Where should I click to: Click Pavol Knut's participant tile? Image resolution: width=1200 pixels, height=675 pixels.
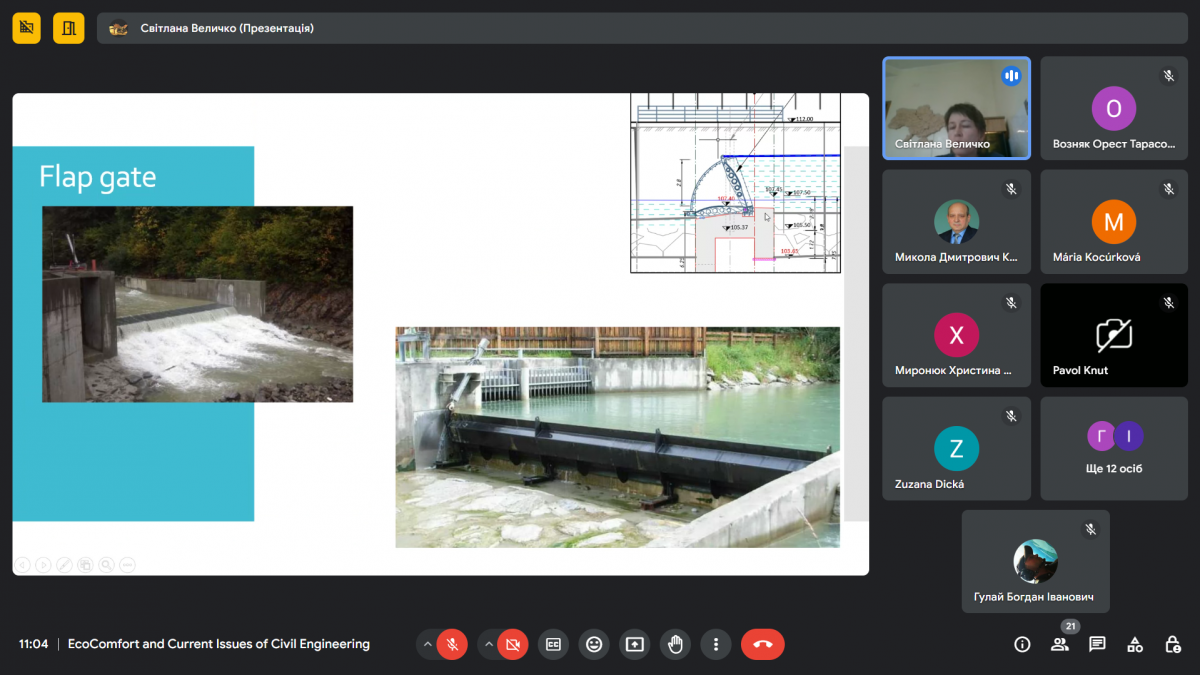(1114, 335)
